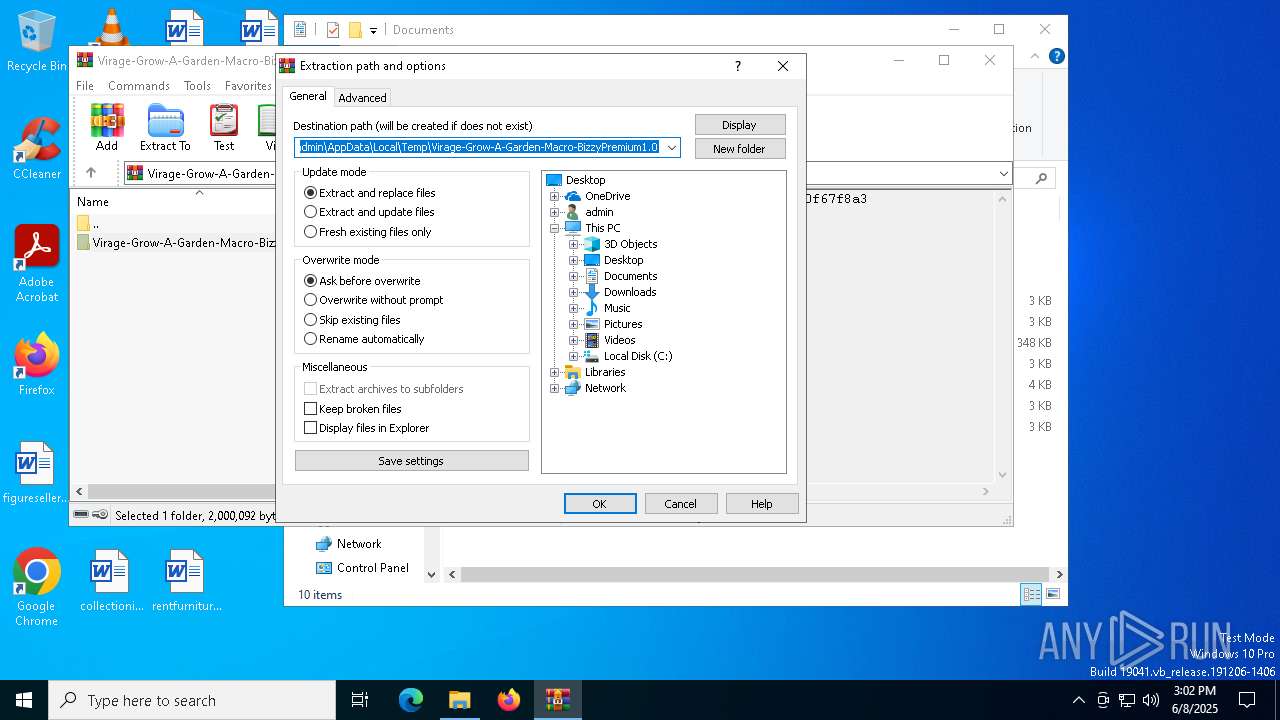Image resolution: width=1280 pixels, height=720 pixels.
Task: Click the Explorer help icon near top right
Action: click(1056, 56)
